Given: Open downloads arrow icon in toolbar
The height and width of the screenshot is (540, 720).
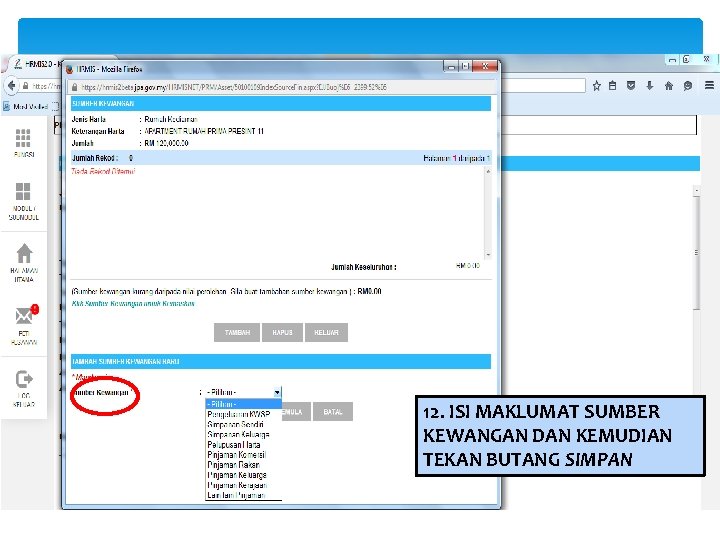Looking at the screenshot, I should [649, 85].
